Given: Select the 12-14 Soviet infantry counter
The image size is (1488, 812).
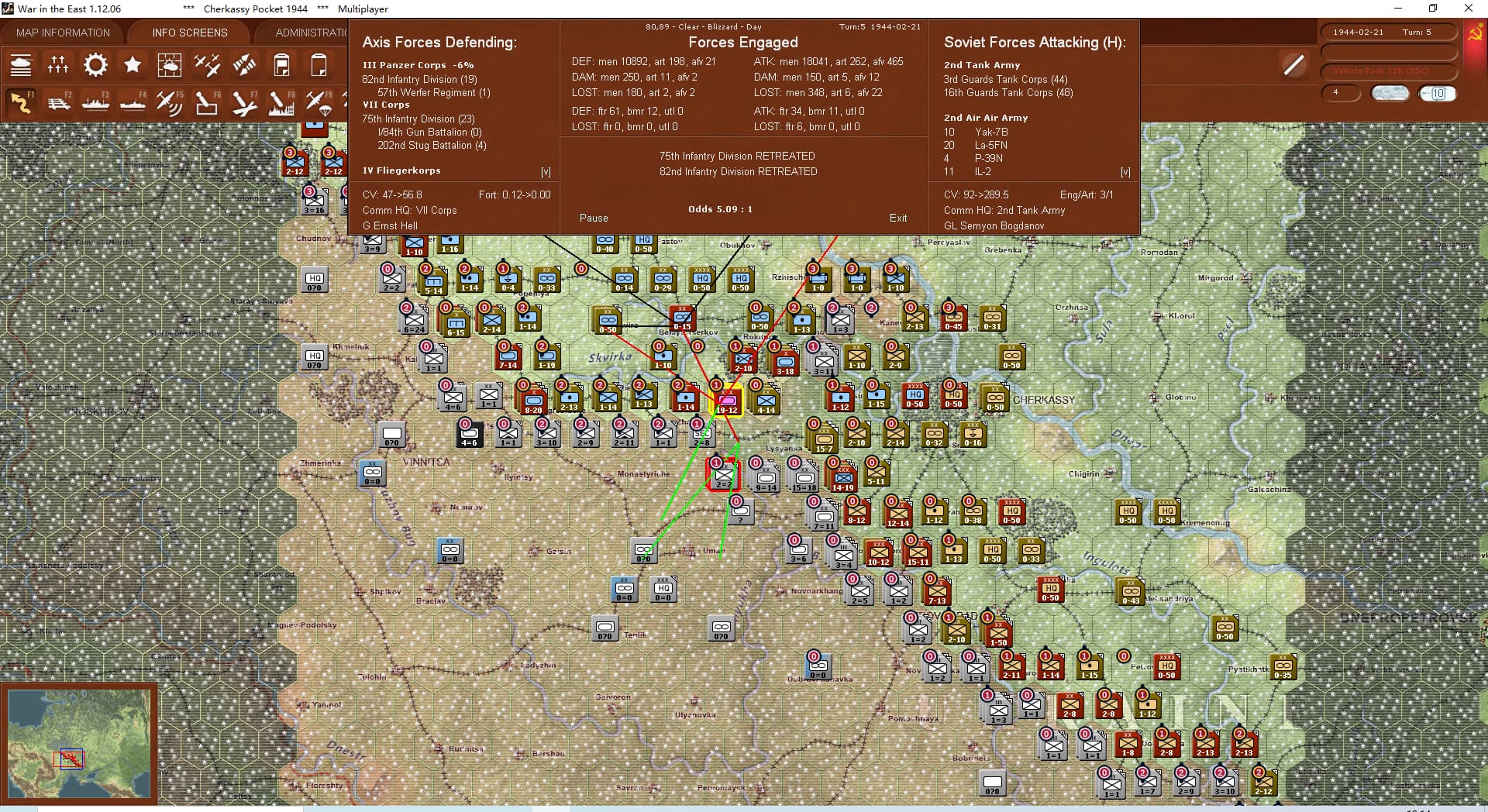Looking at the screenshot, I should tap(898, 513).
